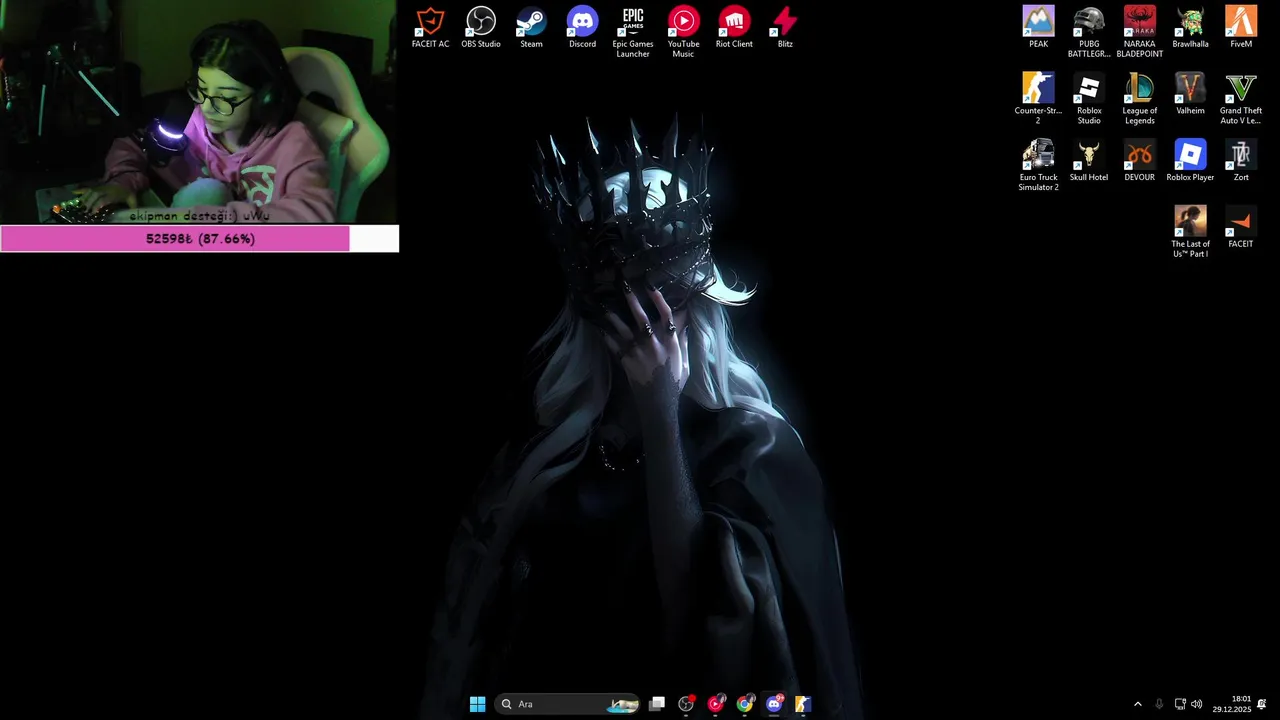Screen dimensions: 1280x720
Task: Select the PEAK game shortcut
Action: [1039, 28]
